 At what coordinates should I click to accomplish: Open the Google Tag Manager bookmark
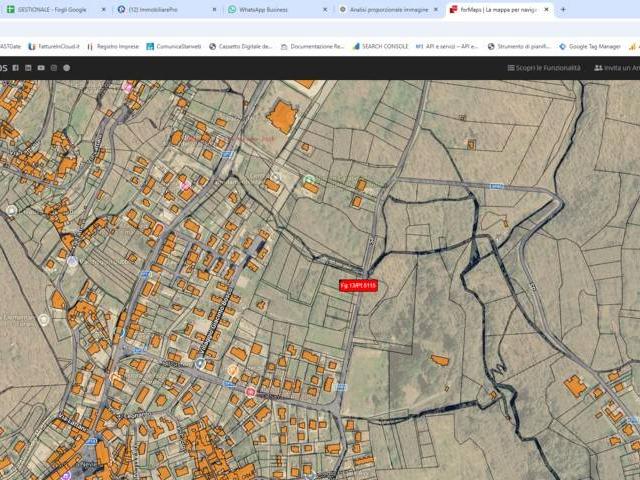(590, 47)
